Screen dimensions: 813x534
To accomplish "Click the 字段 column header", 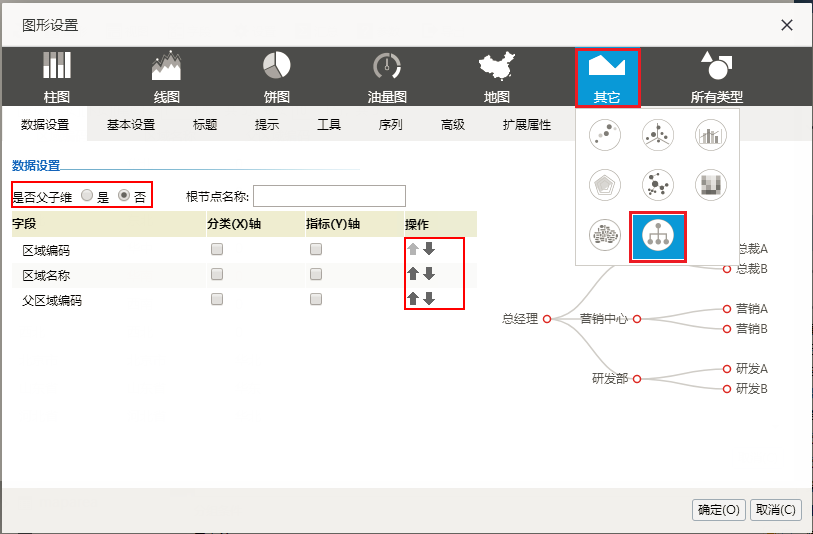I will [x=109, y=223].
